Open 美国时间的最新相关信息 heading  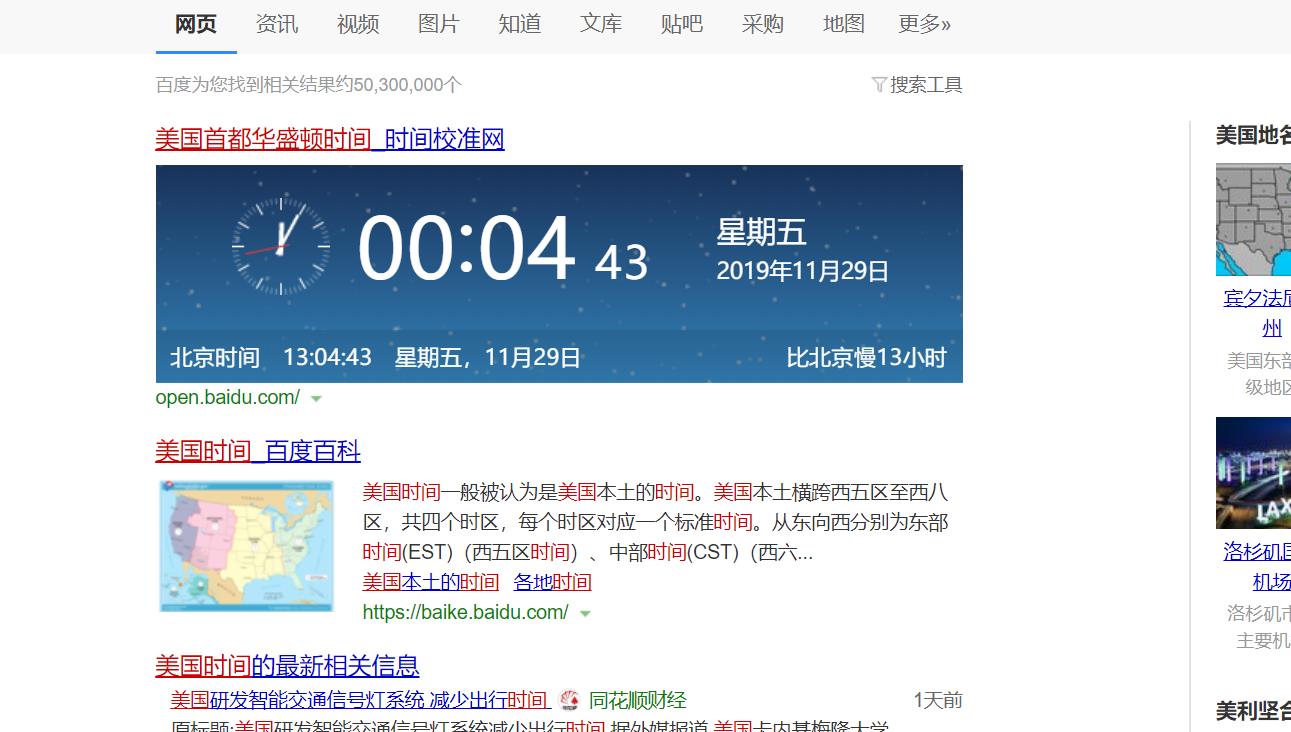288,666
